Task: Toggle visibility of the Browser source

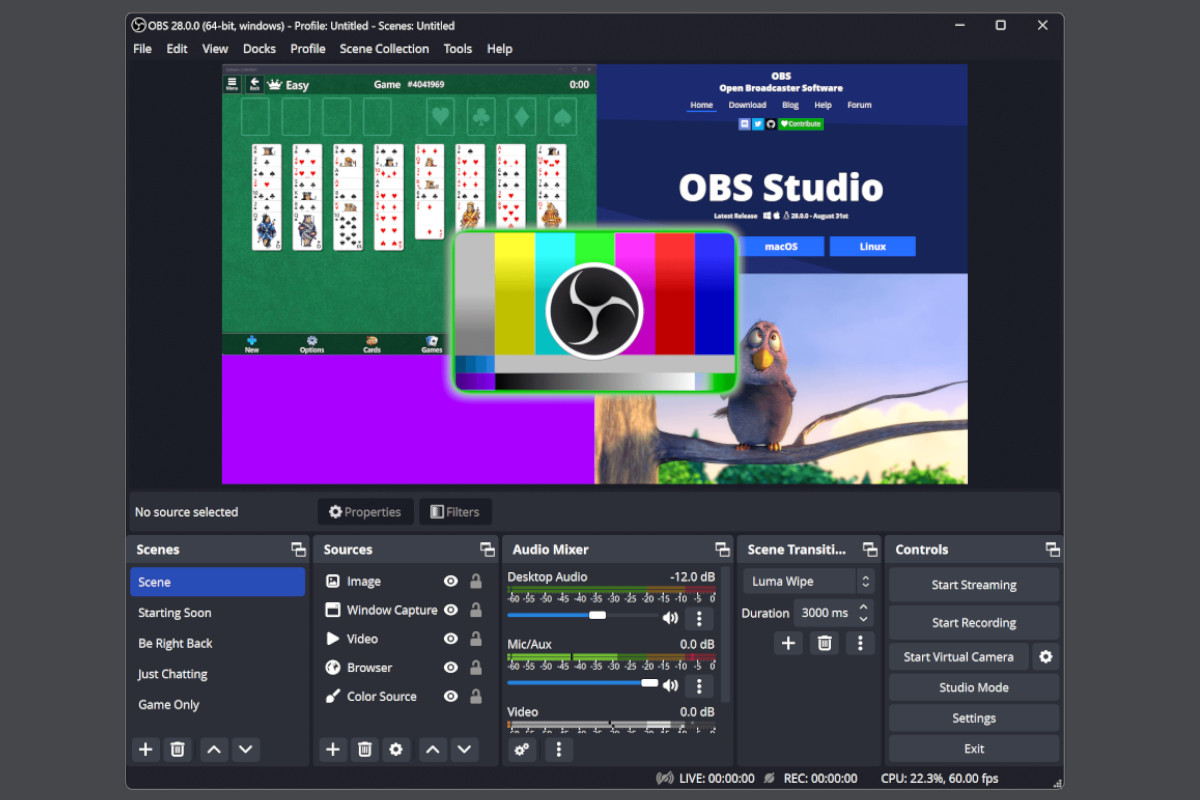Action: tap(451, 668)
